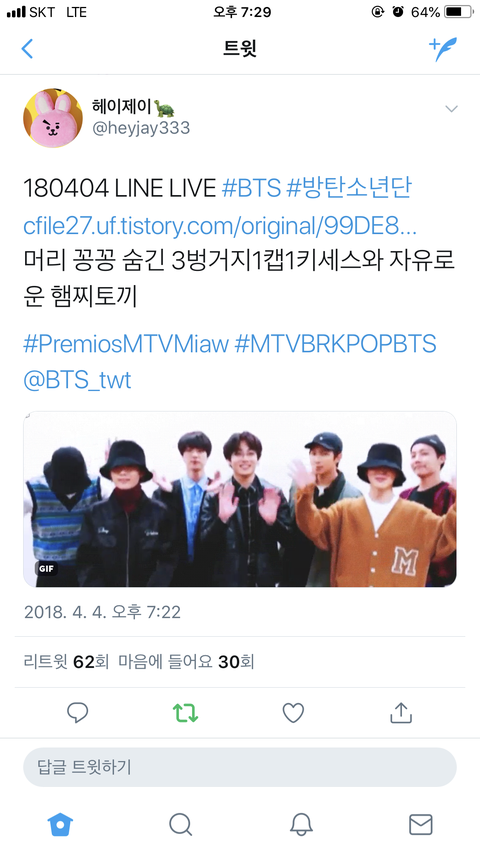Open the @BTS_twt mention
This screenshot has width=480, height=853.
click(x=77, y=380)
